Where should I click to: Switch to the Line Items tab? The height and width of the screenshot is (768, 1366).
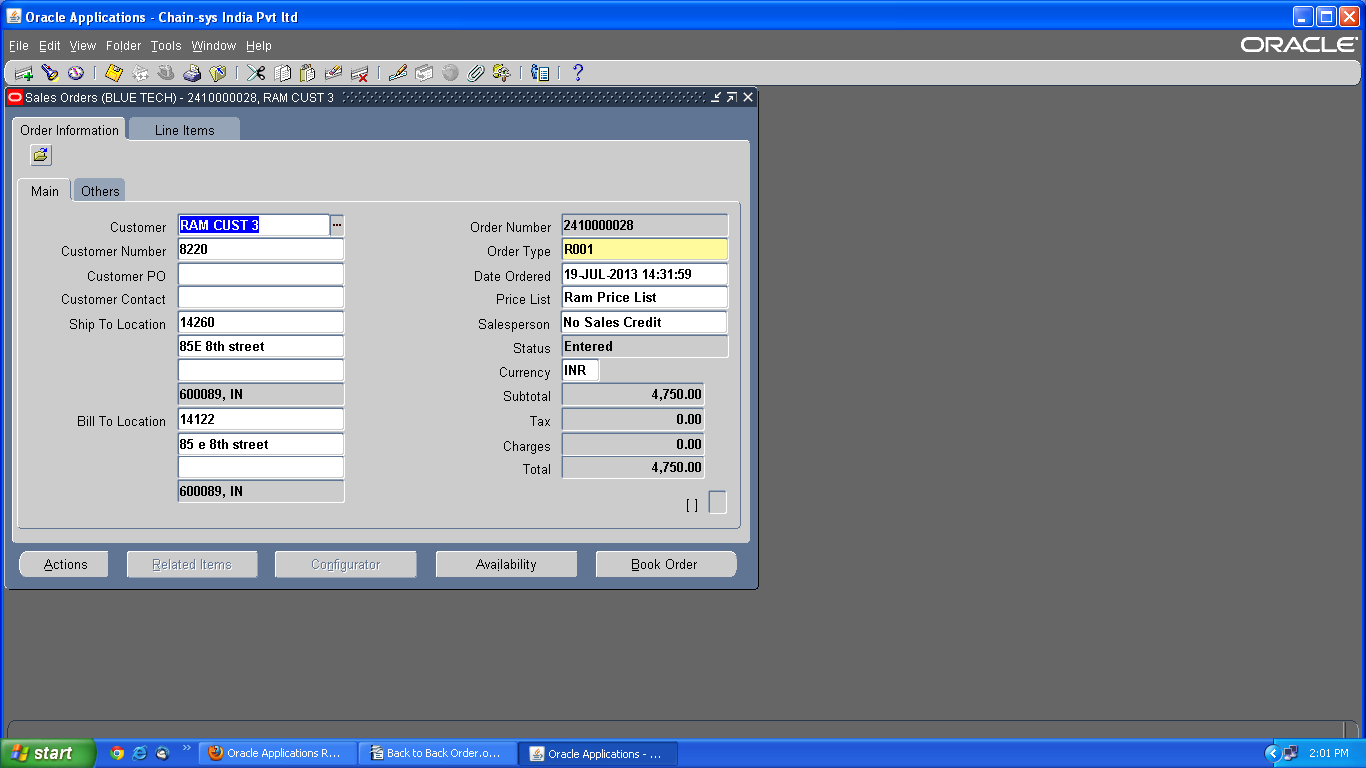(185, 130)
